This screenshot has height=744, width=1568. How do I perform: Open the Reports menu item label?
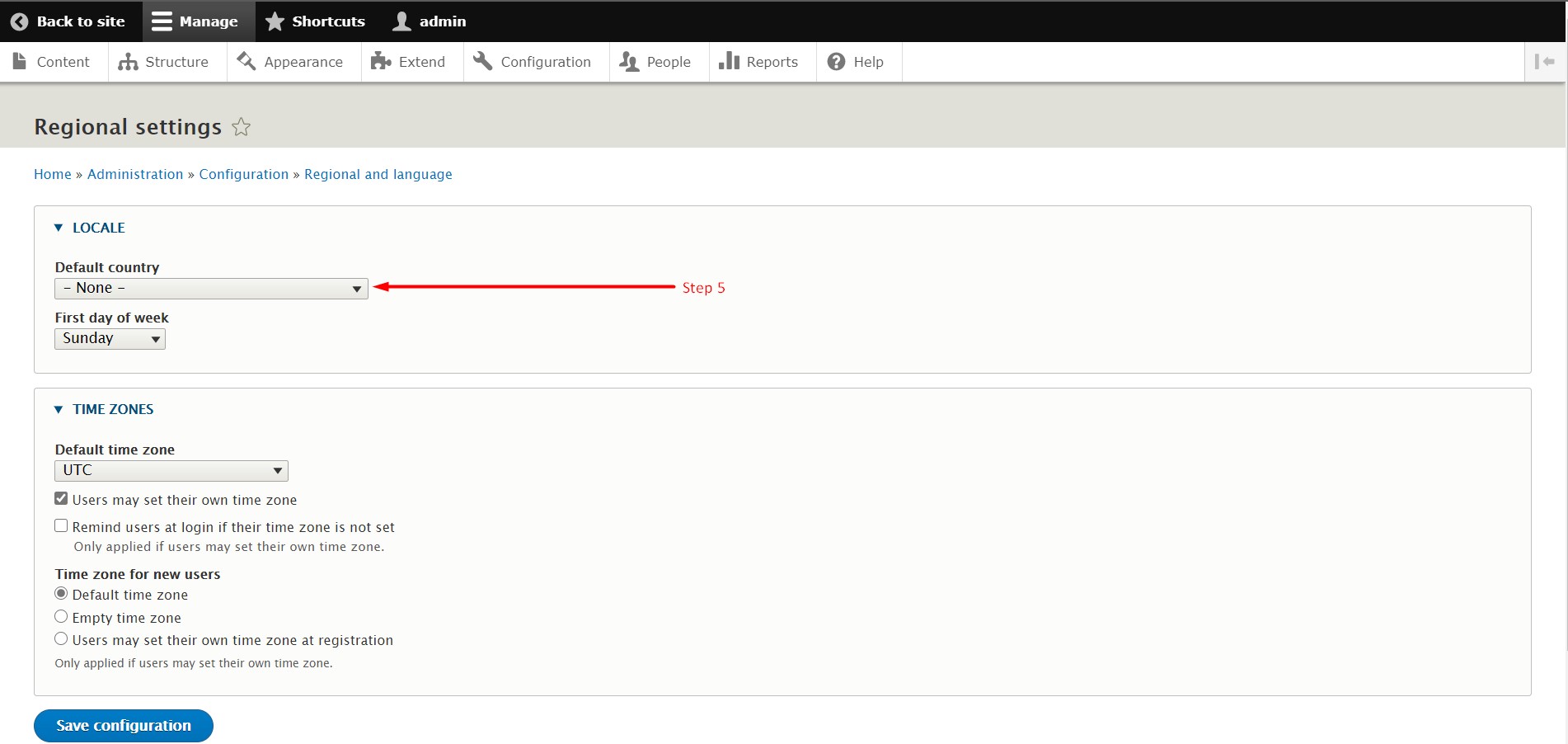772,62
